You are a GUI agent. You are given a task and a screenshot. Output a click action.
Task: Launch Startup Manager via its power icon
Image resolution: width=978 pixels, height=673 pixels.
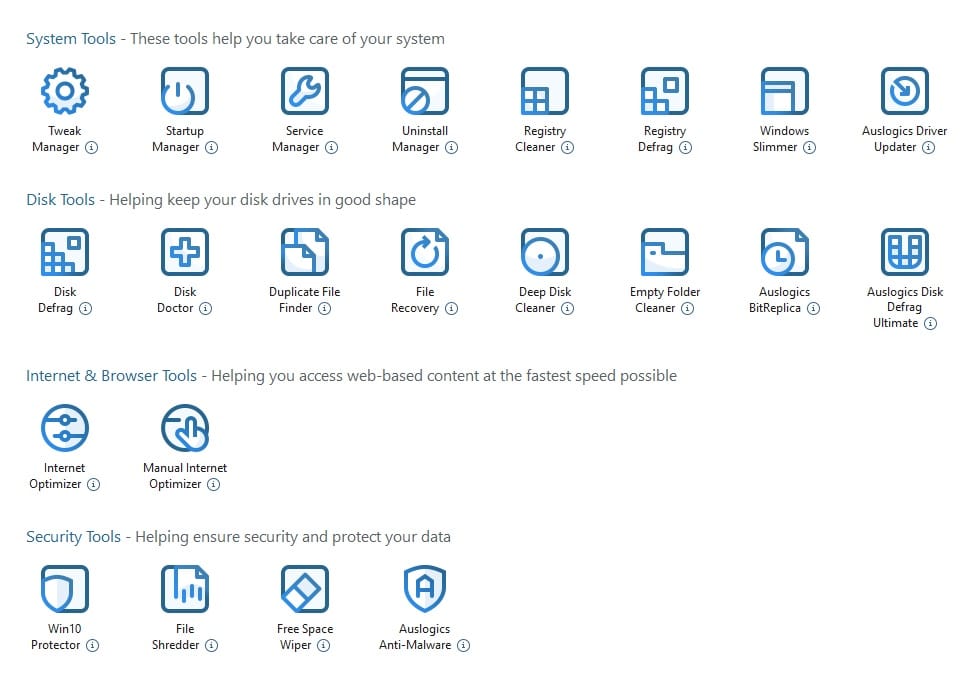click(185, 91)
